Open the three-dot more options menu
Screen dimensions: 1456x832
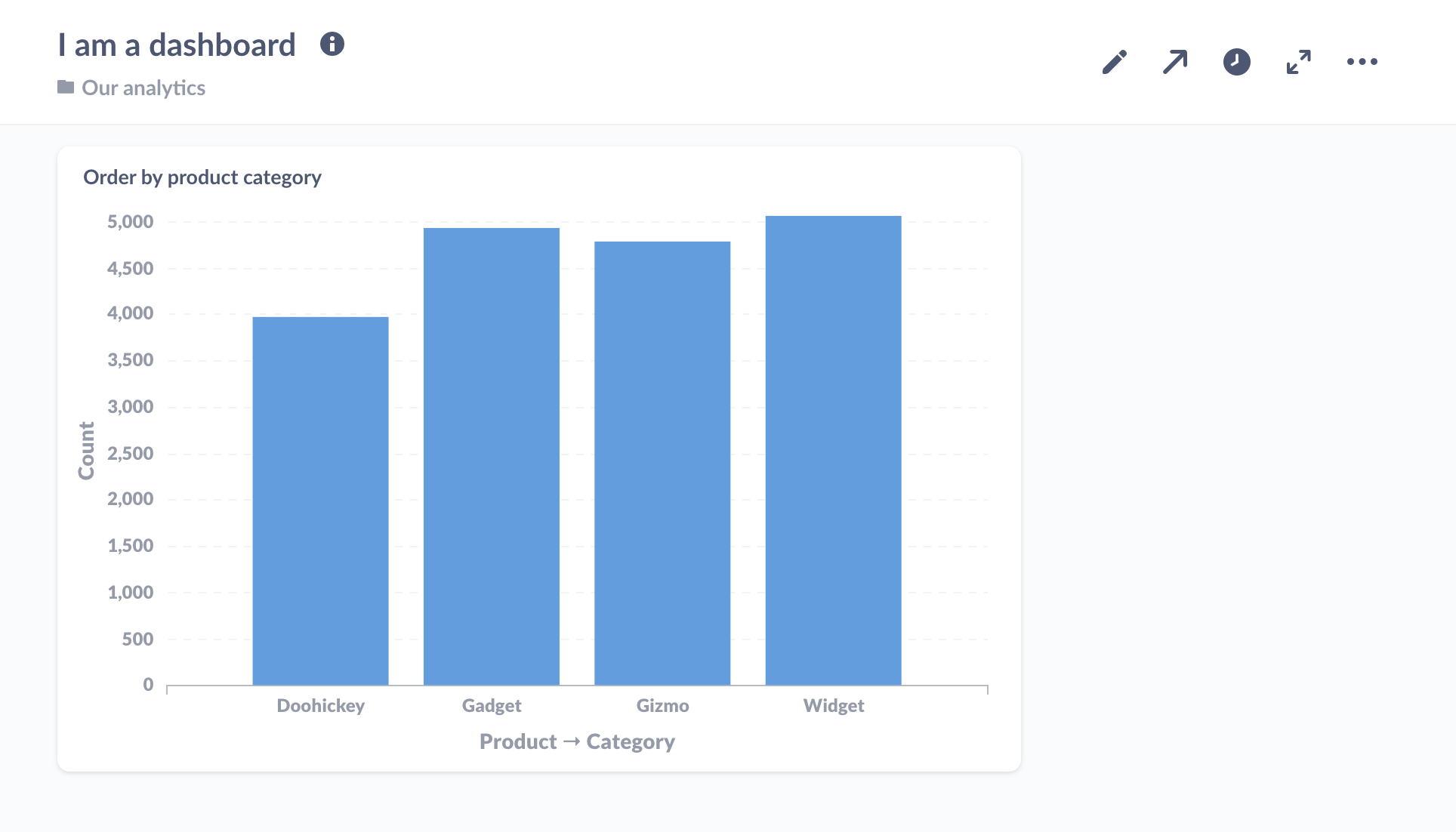coord(1362,62)
